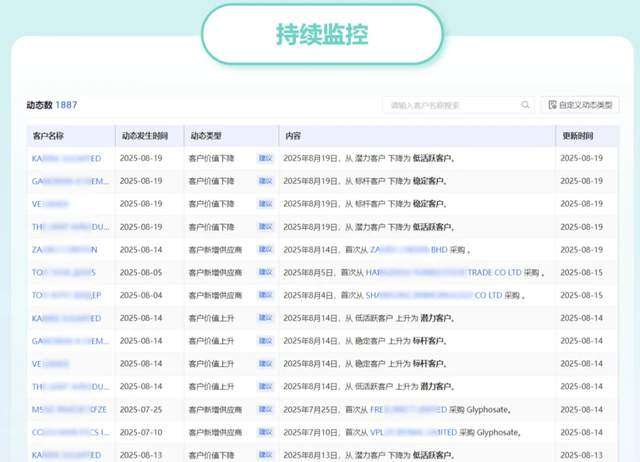Open customer ME…FZE link
Viewport: 640px width, 462px height.
coord(69,410)
